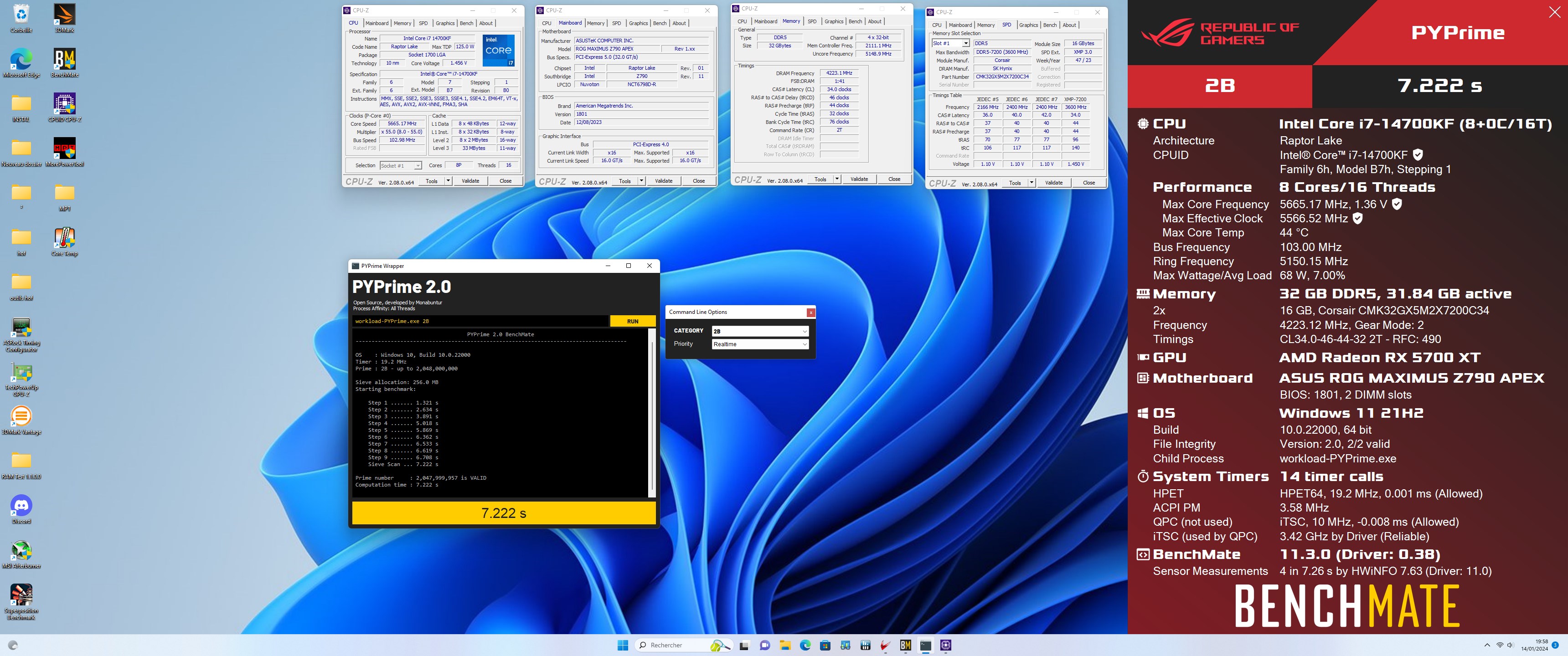Expand Tools arrow in first CPU-Z window

[448, 181]
